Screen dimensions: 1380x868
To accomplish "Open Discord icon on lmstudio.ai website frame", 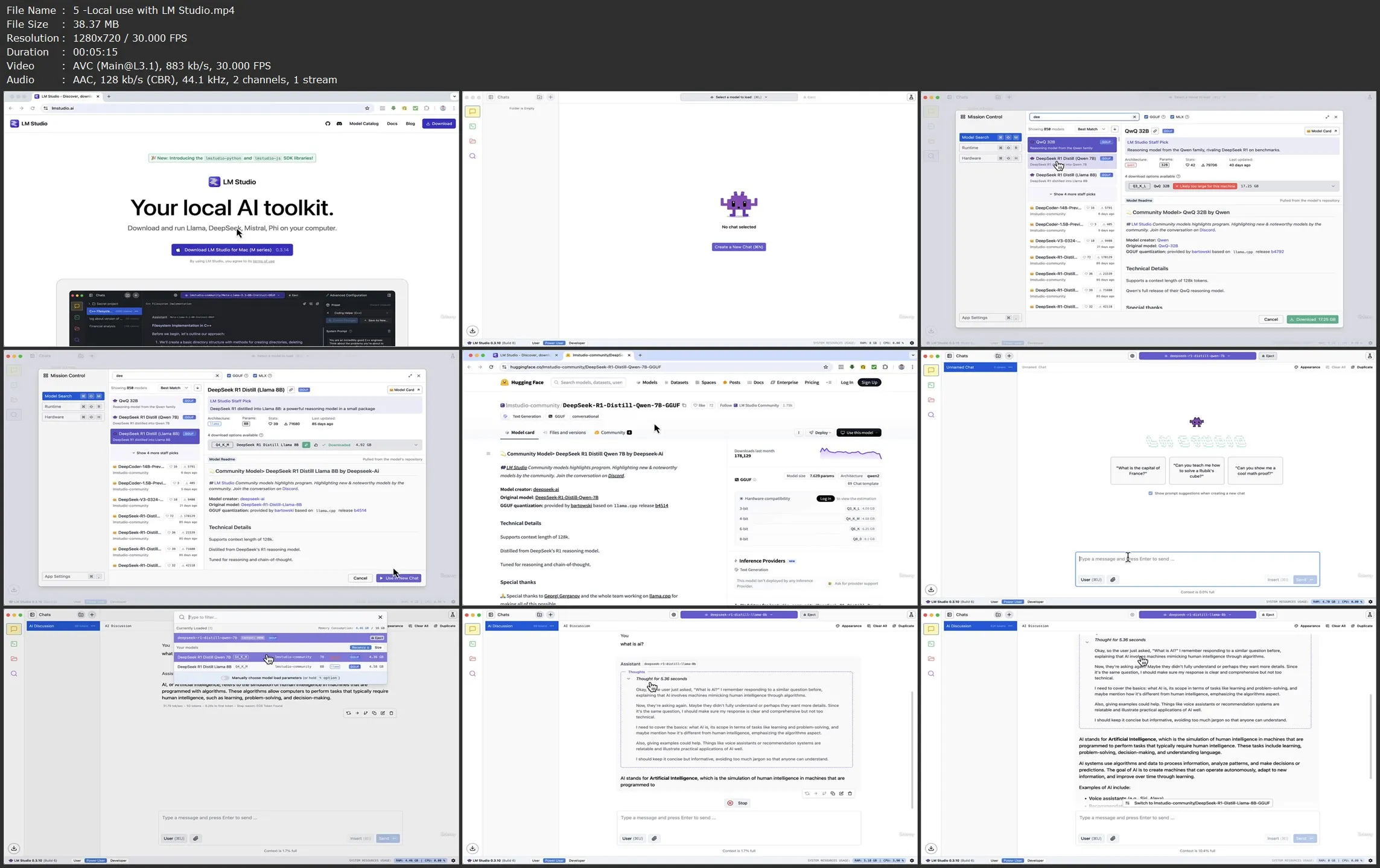I will 339,124.
